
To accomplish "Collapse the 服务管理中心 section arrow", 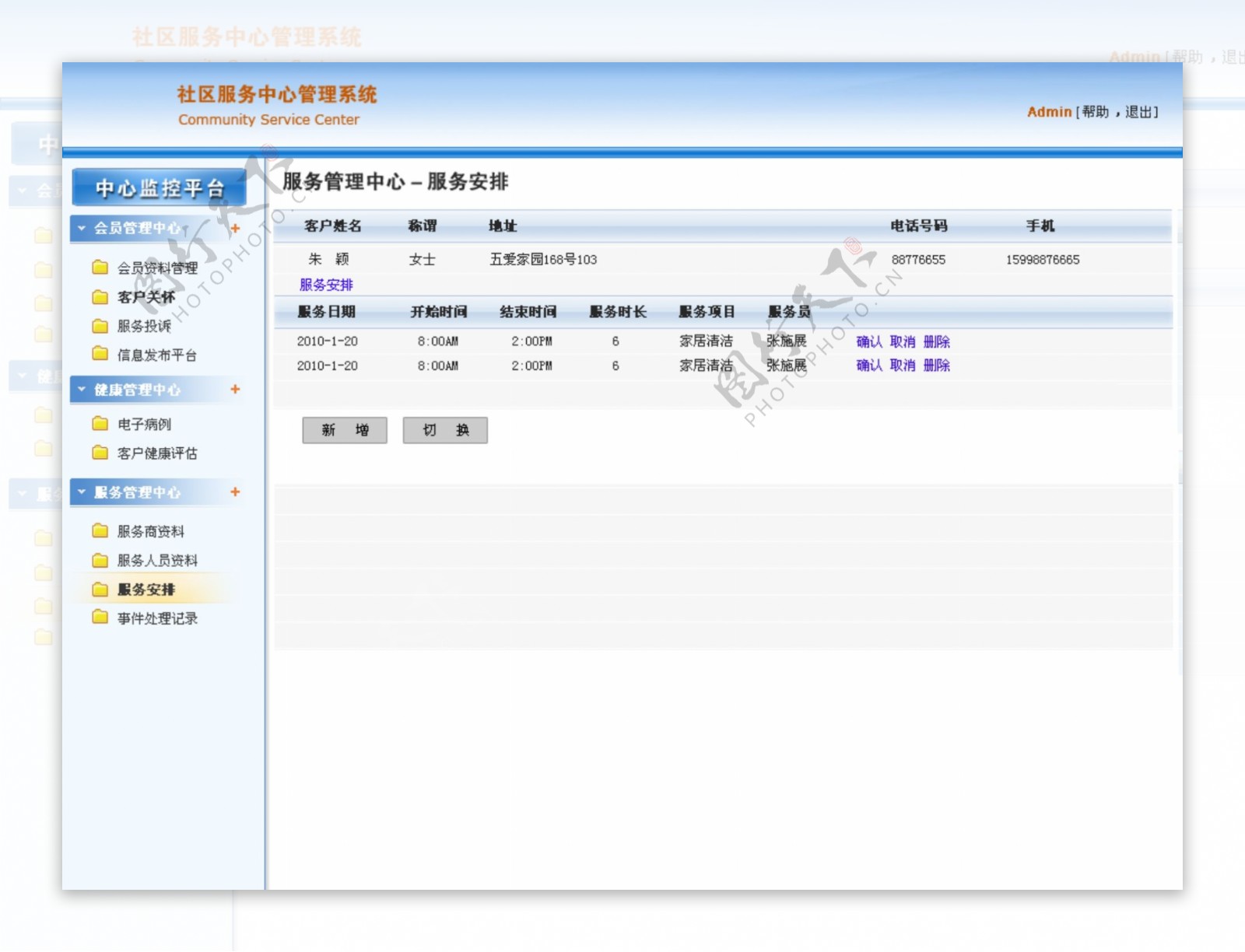I will (82, 492).
